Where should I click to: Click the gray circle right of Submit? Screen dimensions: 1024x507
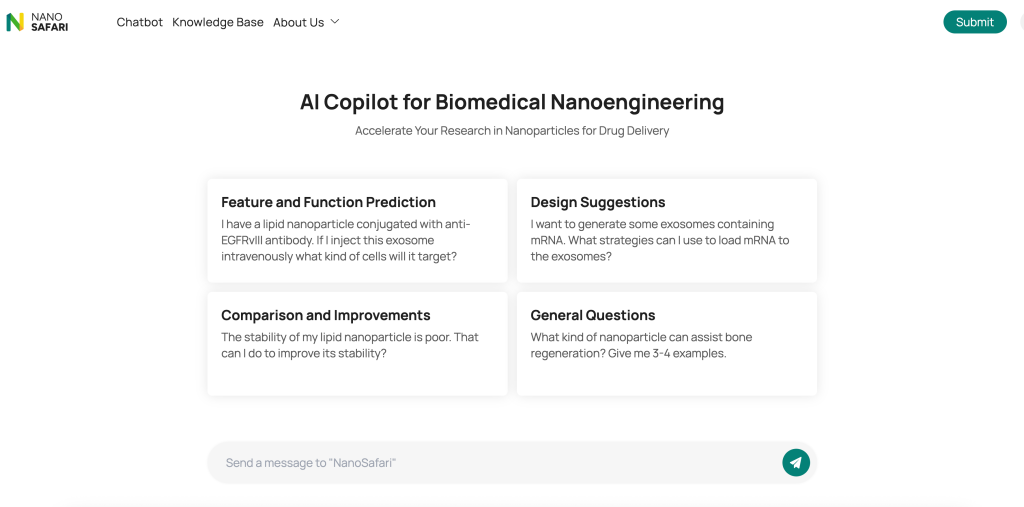coord(1021,22)
